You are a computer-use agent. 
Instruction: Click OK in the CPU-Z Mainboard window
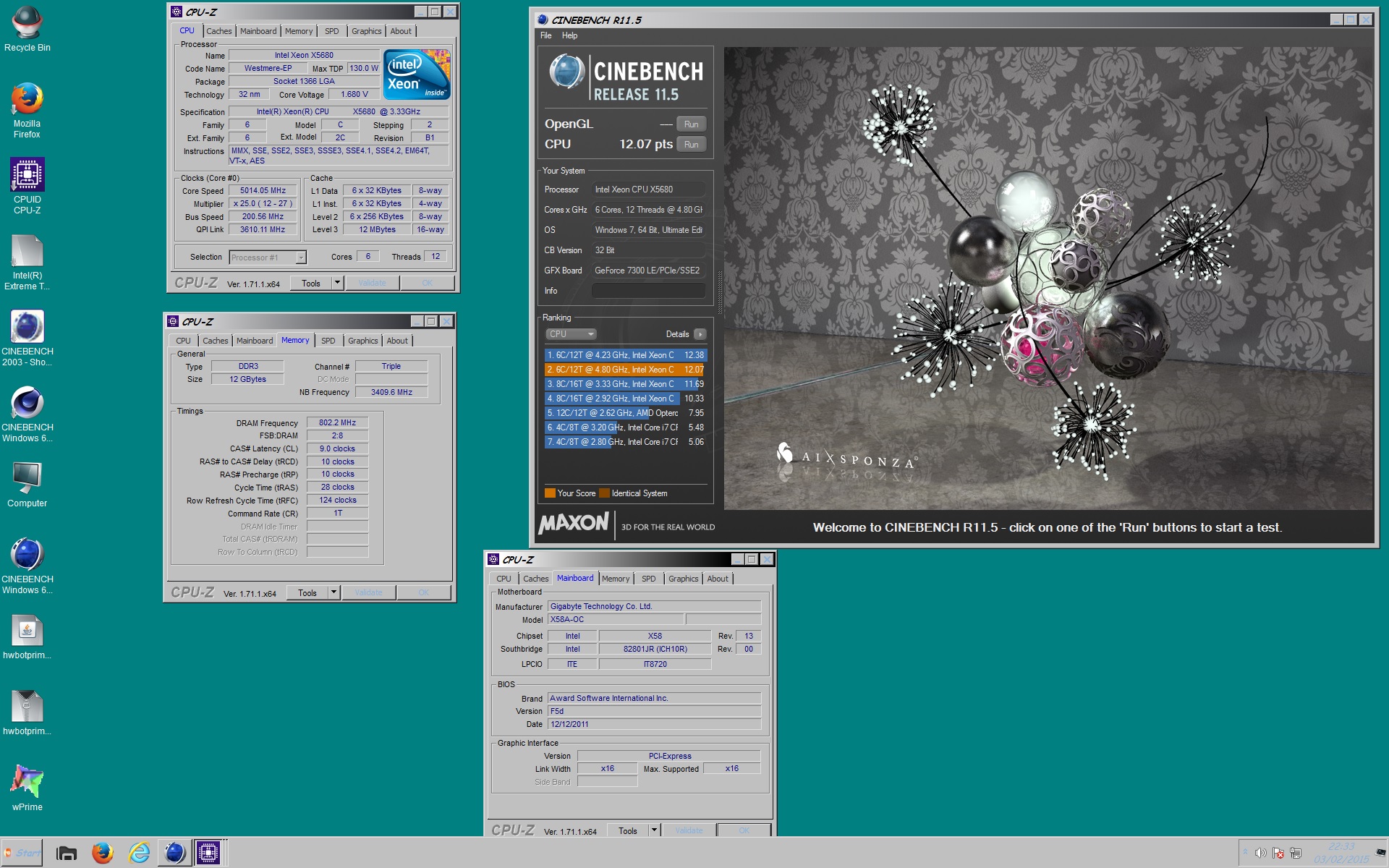pyautogui.click(x=744, y=830)
